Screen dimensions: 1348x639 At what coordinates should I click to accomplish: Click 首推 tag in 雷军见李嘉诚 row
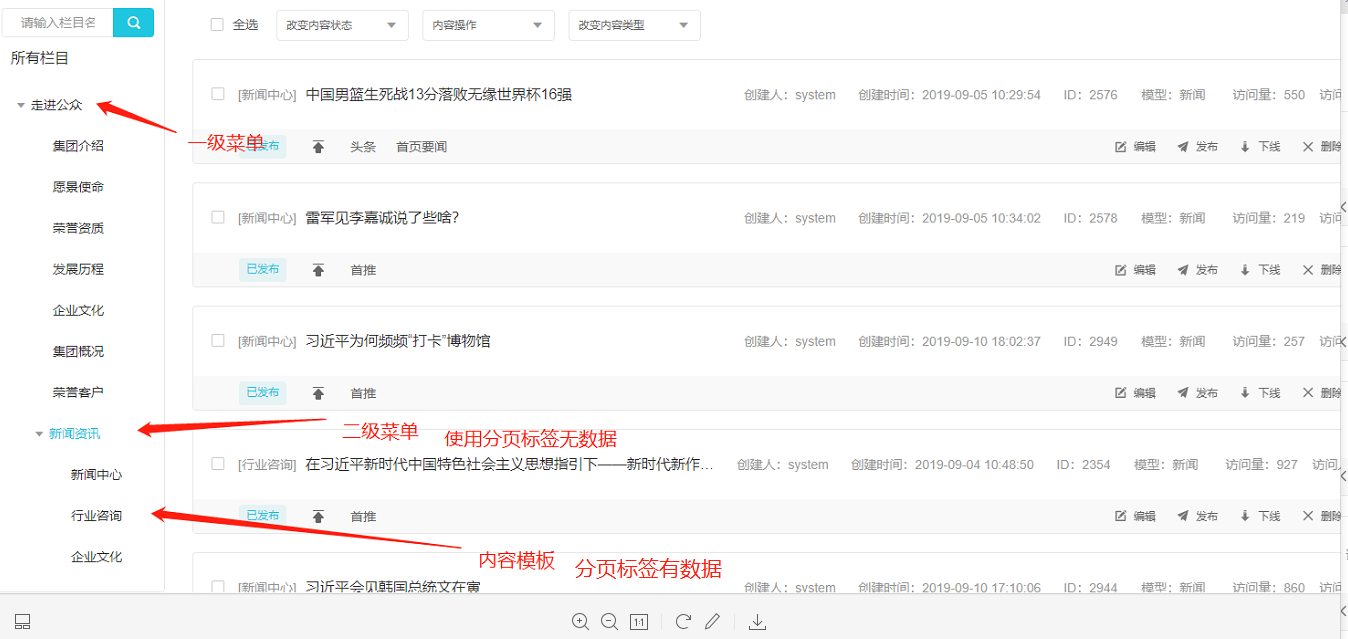click(x=363, y=270)
